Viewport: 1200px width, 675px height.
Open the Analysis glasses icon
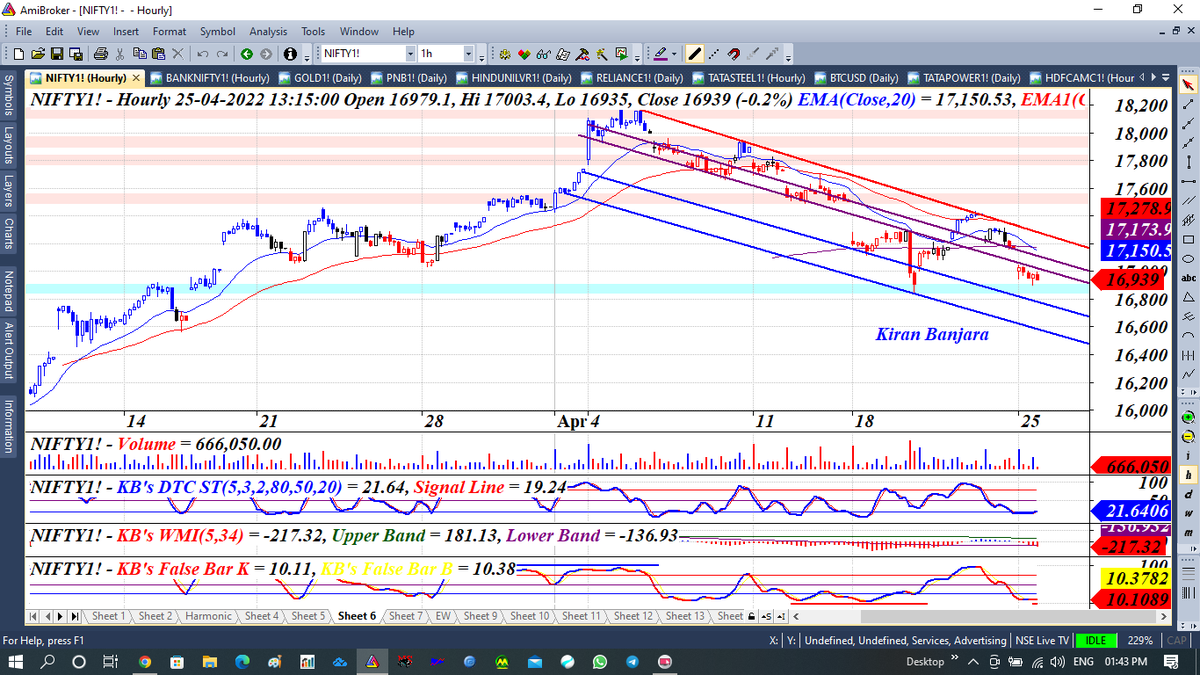(543, 52)
